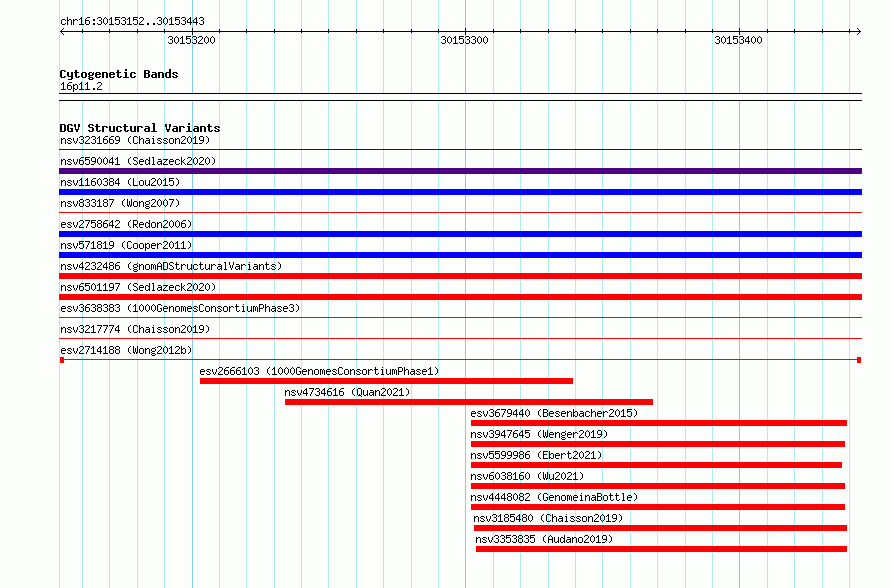Image resolution: width=890 pixels, height=588 pixels.
Task: Open nsv6501197 (Sedlazeck2020) label
Action: pos(138,287)
